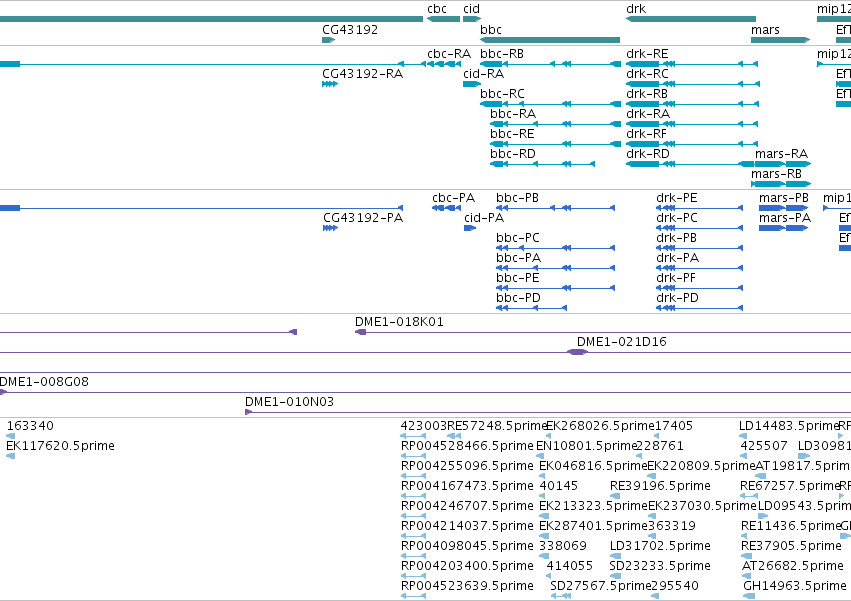Screen dimensions: 851x601
Task: Select the drk-RF transcript
Action: [x=691, y=144]
